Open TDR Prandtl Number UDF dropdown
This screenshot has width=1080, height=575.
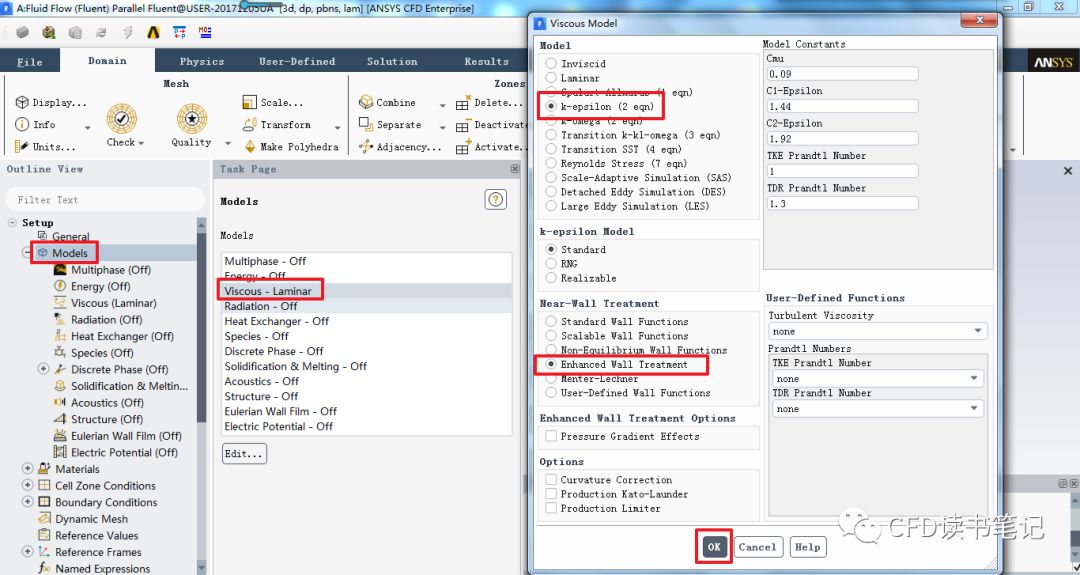878,408
